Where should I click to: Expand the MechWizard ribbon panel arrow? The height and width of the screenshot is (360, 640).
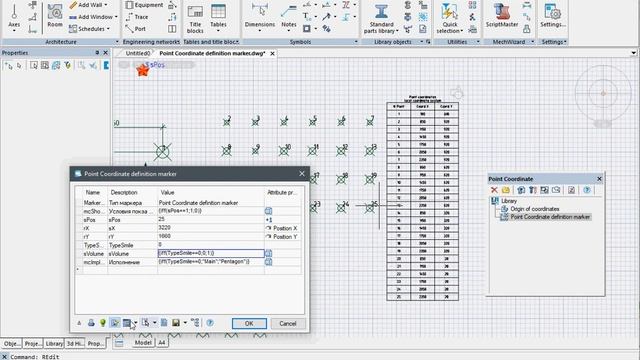click(x=533, y=42)
